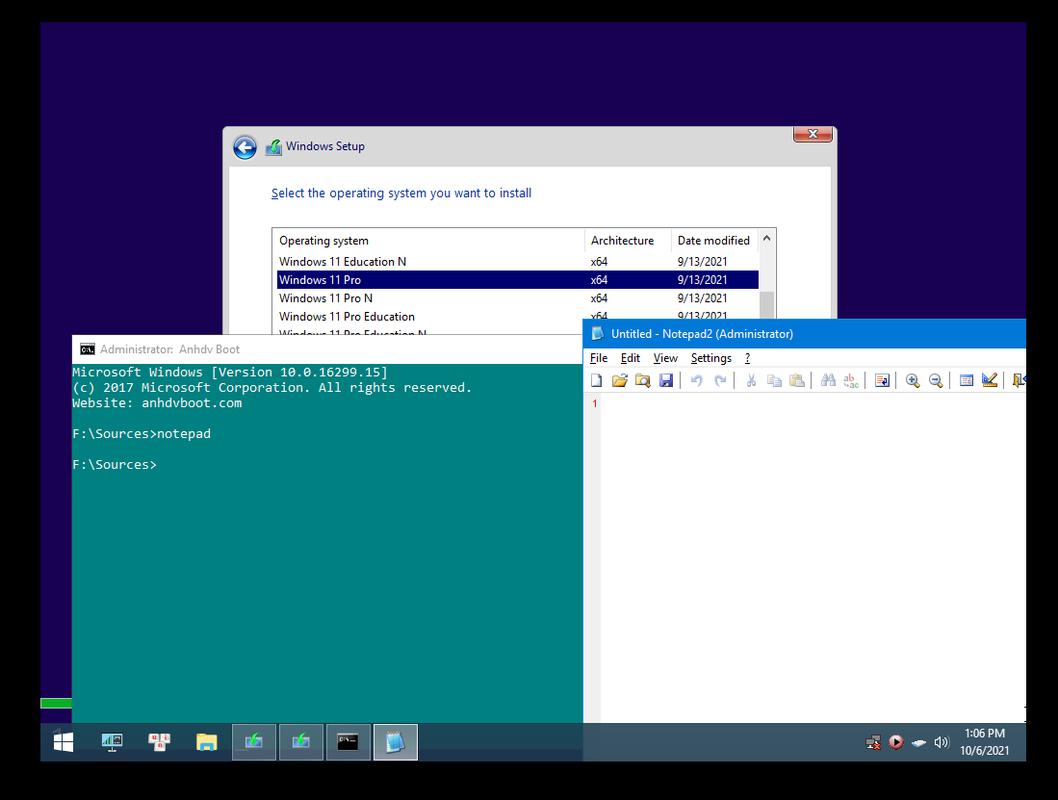
Task: Click the Copy toolbar icon
Action: [x=774, y=380]
